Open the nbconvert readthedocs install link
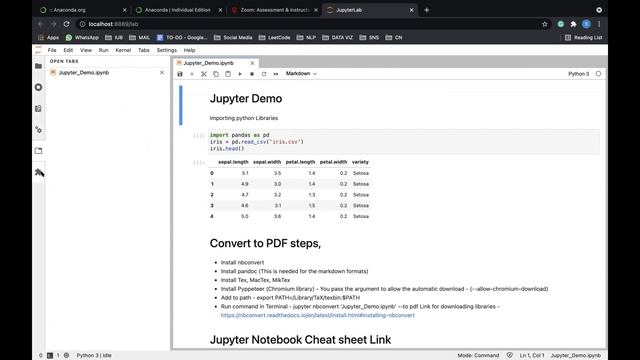The image size is (640, 360). pos(318,315)
